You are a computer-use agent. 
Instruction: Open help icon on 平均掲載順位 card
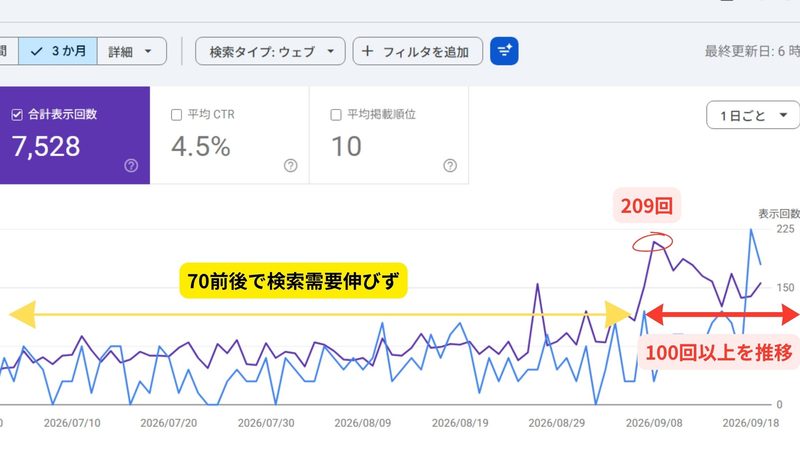coord(450,165)
